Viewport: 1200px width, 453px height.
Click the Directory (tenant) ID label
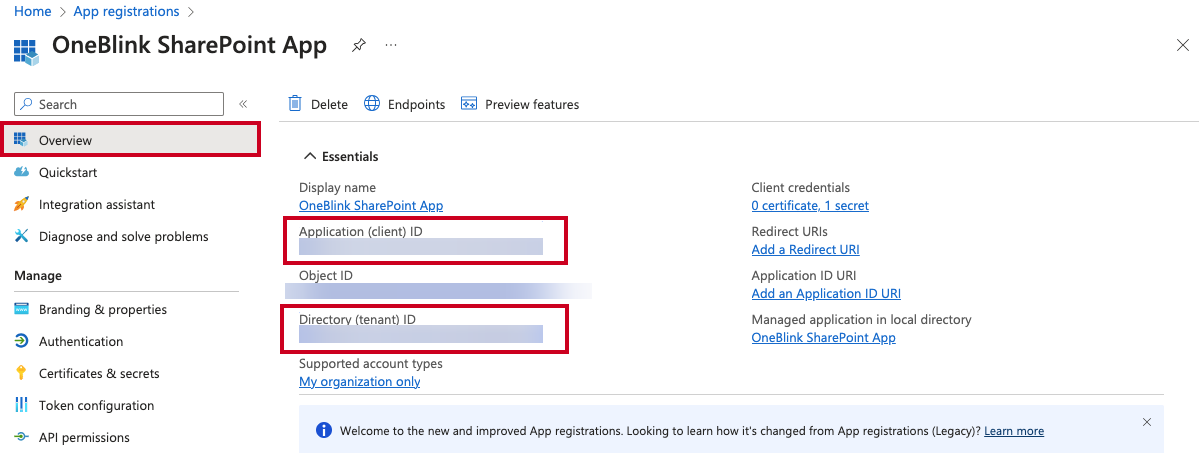click(x=357, y=319)
